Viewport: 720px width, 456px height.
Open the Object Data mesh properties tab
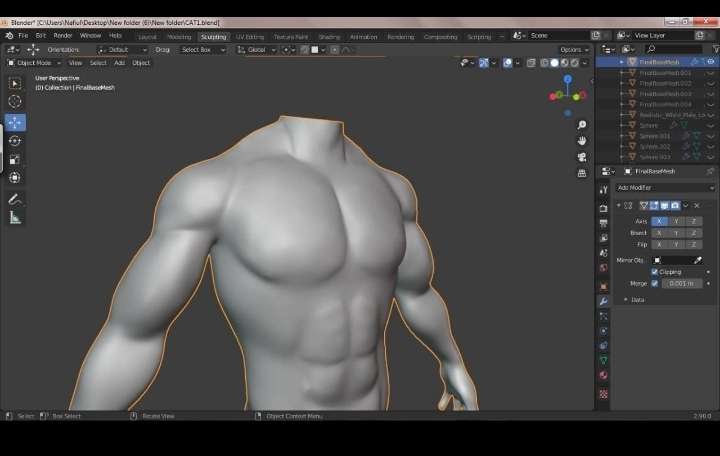point(604,360)
